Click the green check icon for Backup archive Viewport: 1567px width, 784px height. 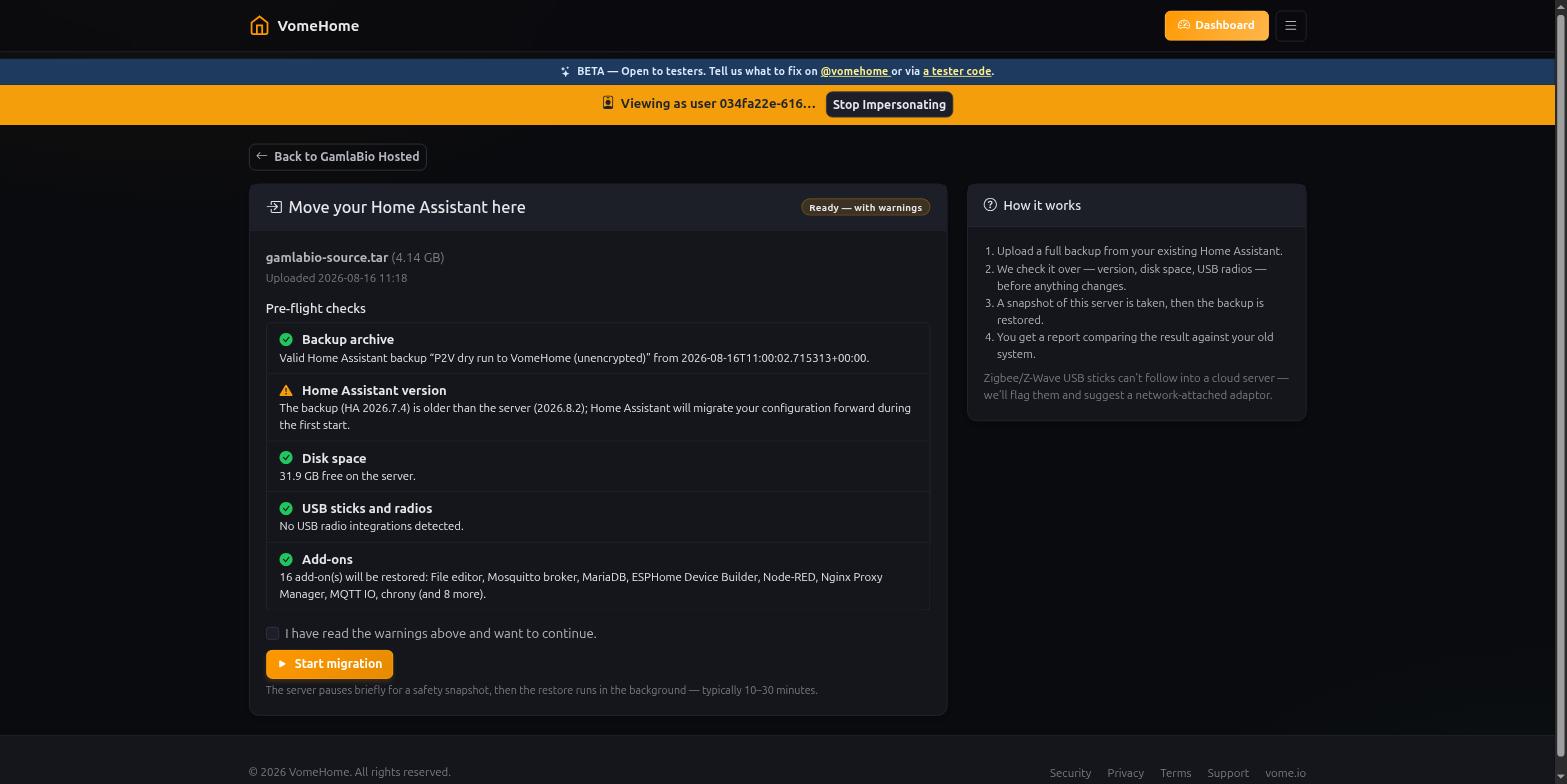[x=286, y=340]
